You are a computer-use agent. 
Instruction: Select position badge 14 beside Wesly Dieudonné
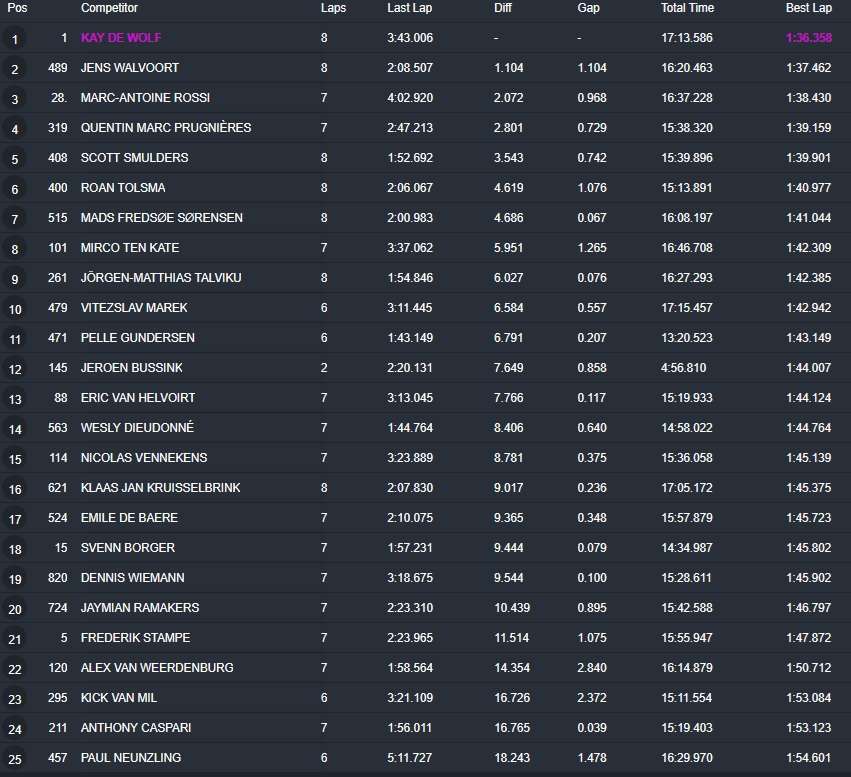[x=14, y=429]
